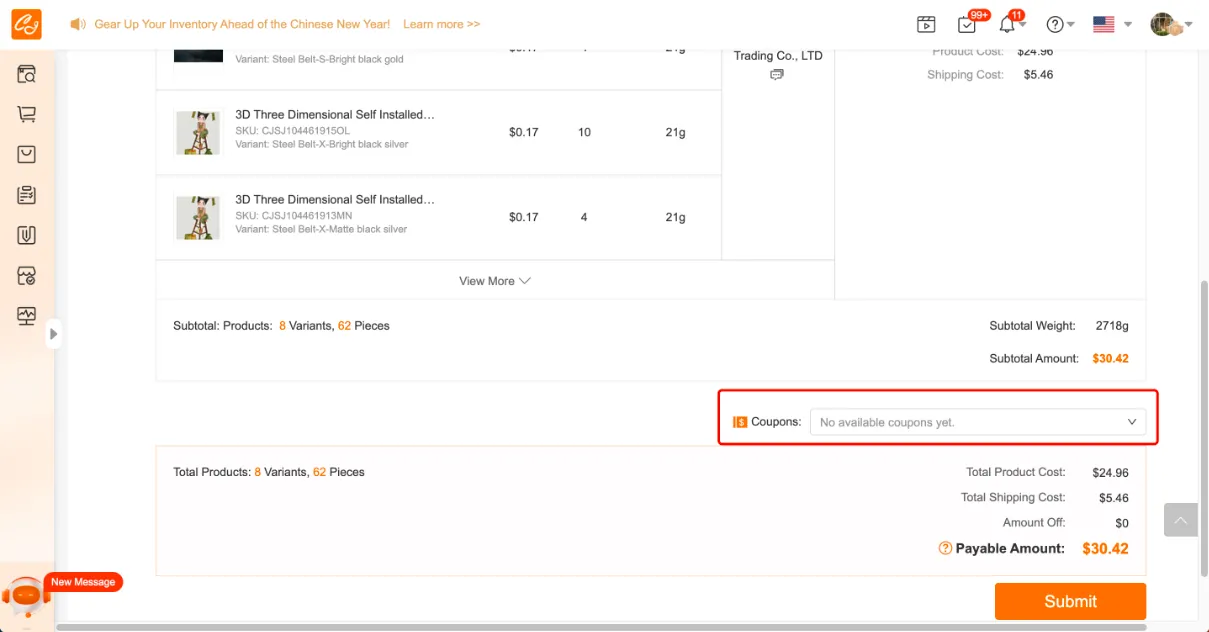
Task: Click the shopping cart icon in sidebar
Action: pyautogui.click(x=27, y=114)
